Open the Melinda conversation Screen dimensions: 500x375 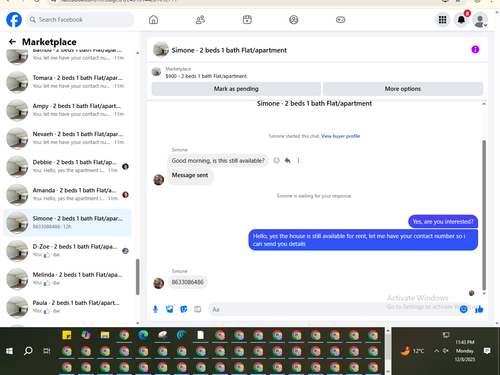tap(67, 279)
